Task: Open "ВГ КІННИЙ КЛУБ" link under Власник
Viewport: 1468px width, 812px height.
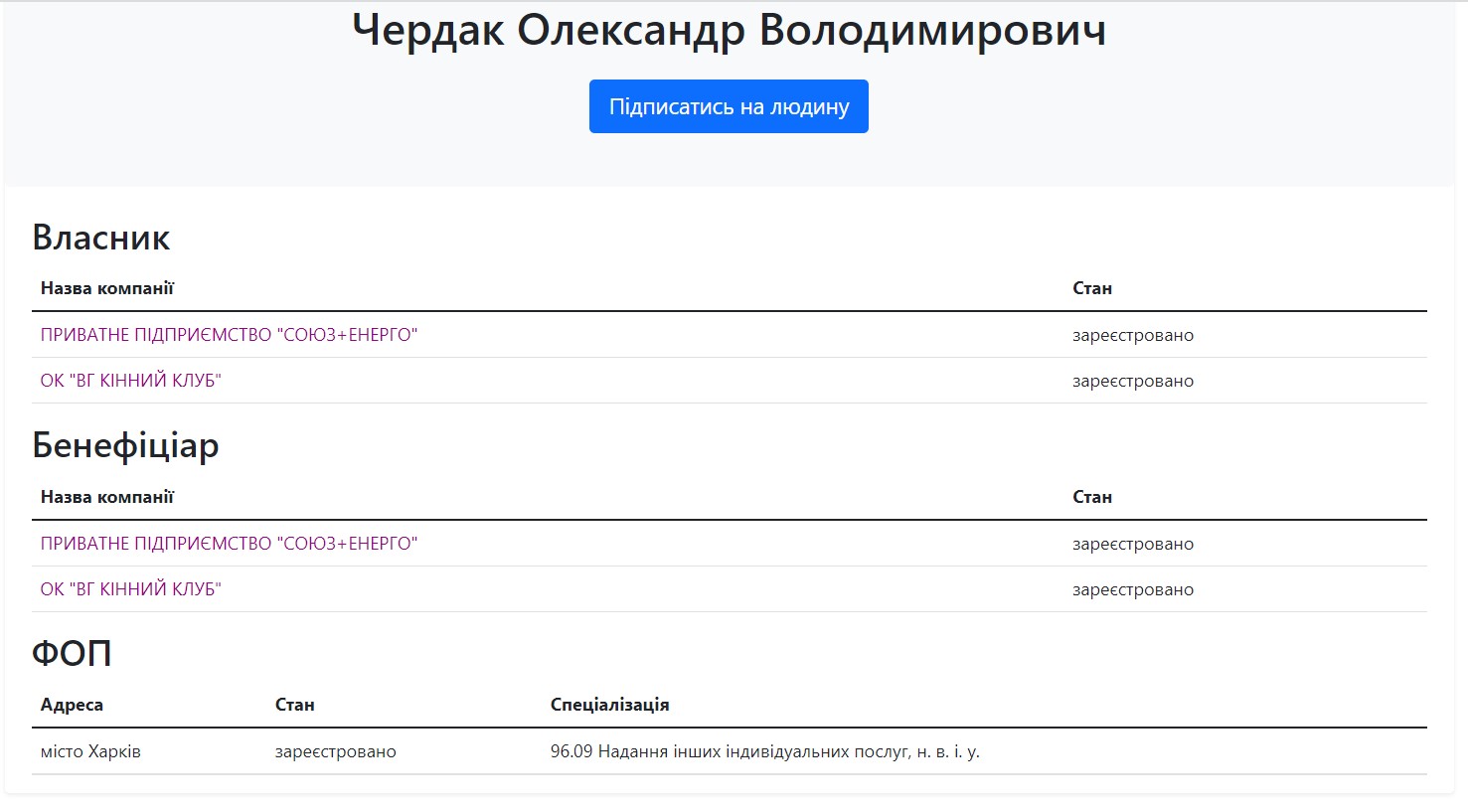Action: pyautogui.click(x=130, y=381)
